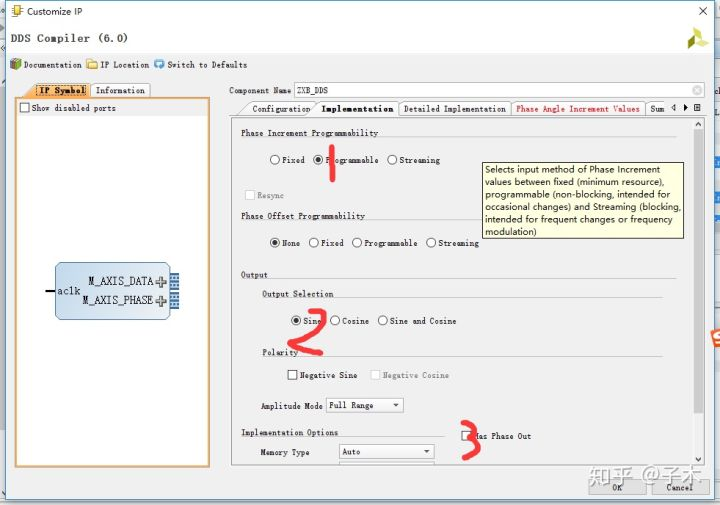The width and height of the screenshot is (720, 505).
Task: Open the Detailed Implementation tab
Action: (455, 109)
